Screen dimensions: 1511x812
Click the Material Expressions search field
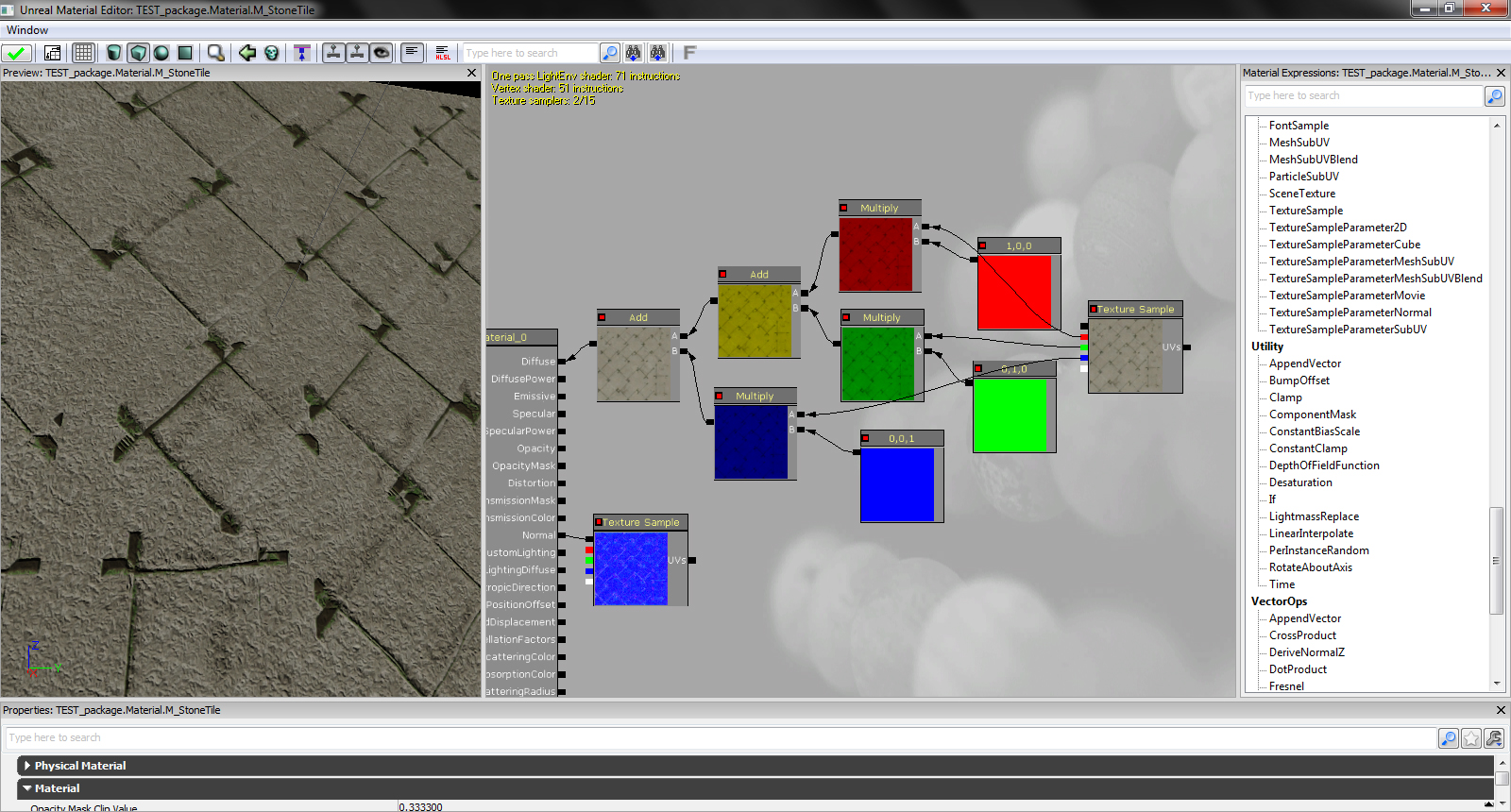click(x=1363, y=96)
